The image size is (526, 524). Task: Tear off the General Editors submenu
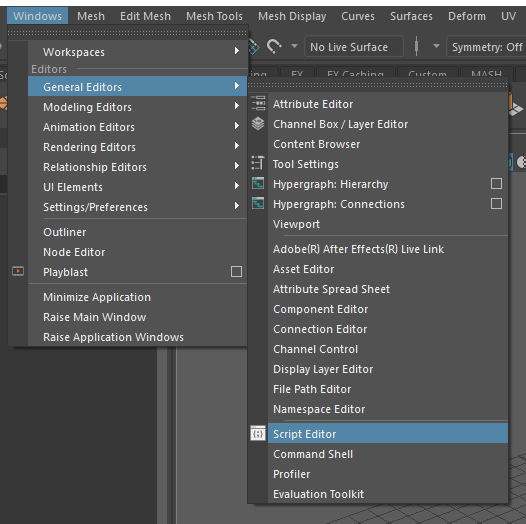coord(378,85)
